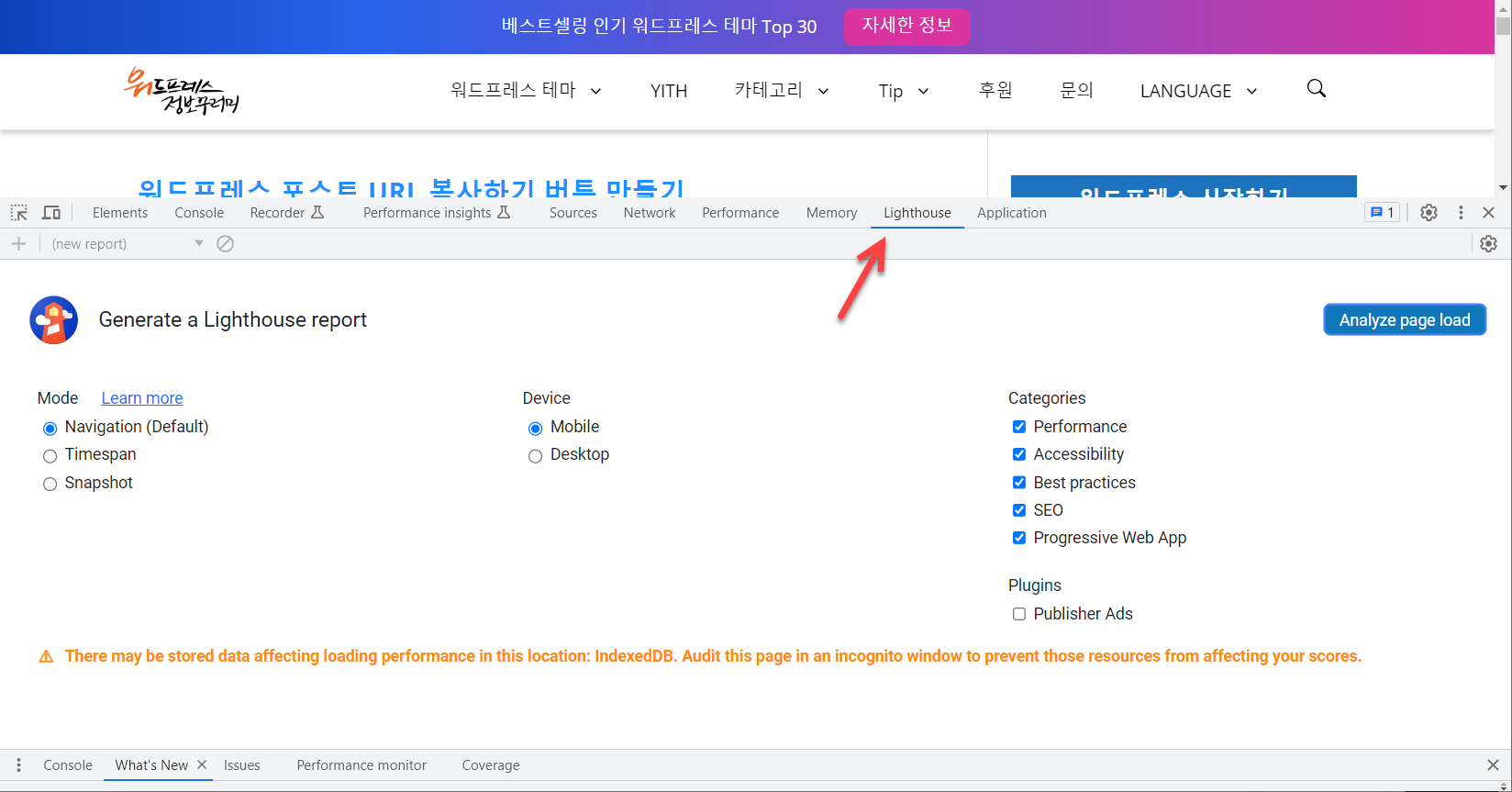Viewport: 1512px width, 792px height.
Task: Click the issues counter badge showing 1
Action: tap(1382, 213)
